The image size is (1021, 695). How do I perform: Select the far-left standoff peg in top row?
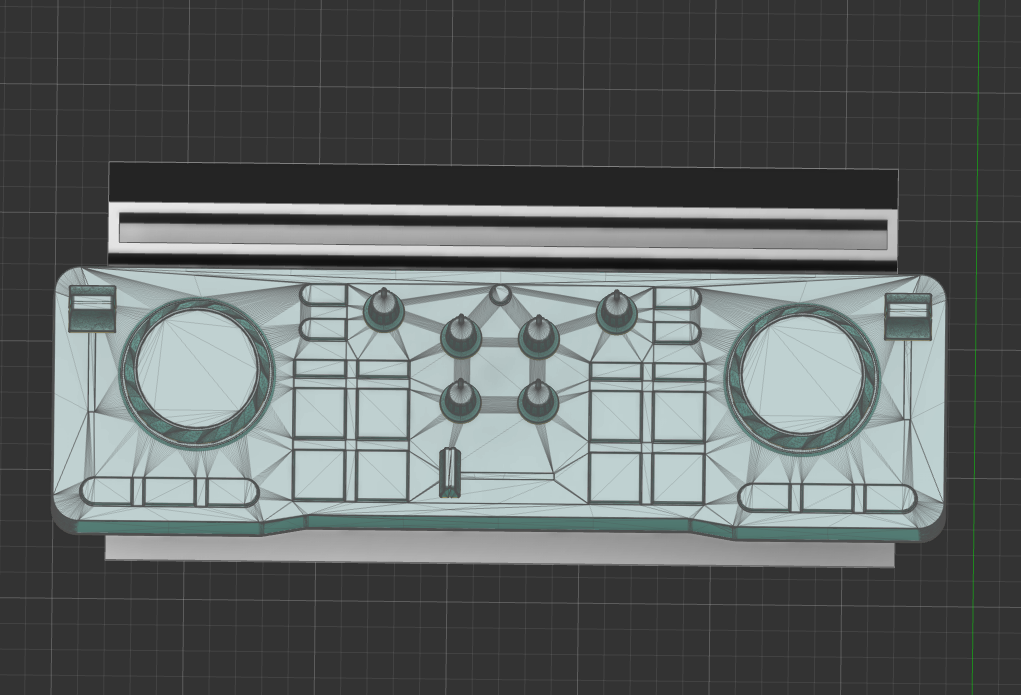384,309
